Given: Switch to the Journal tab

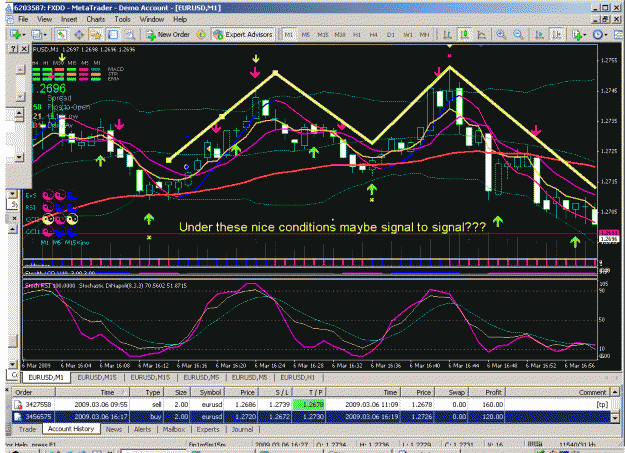Looking at the screenshot, I should (242, 429).
